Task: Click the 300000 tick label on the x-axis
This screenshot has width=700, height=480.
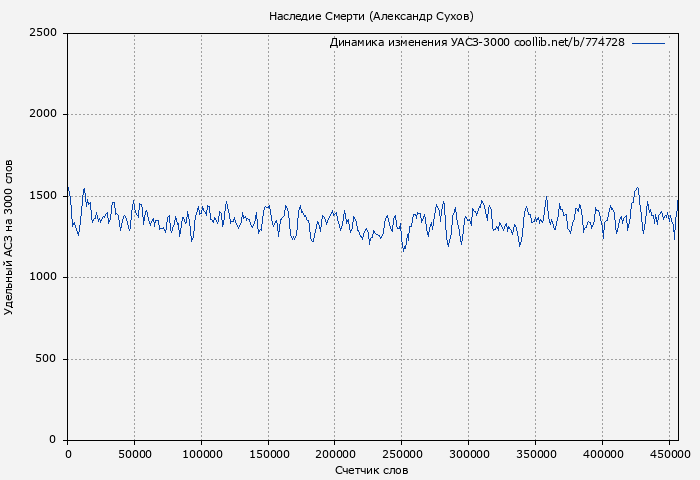Action: (468, 455)
